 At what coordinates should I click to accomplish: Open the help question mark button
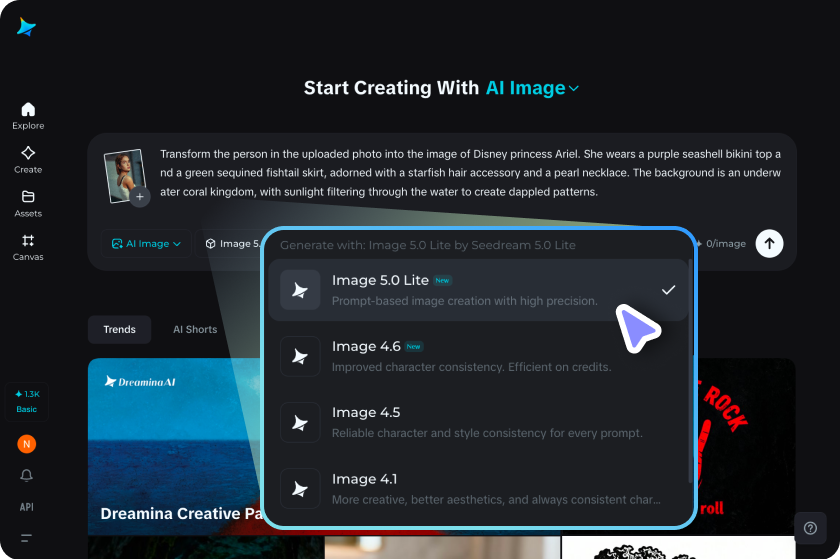point(810,528)
